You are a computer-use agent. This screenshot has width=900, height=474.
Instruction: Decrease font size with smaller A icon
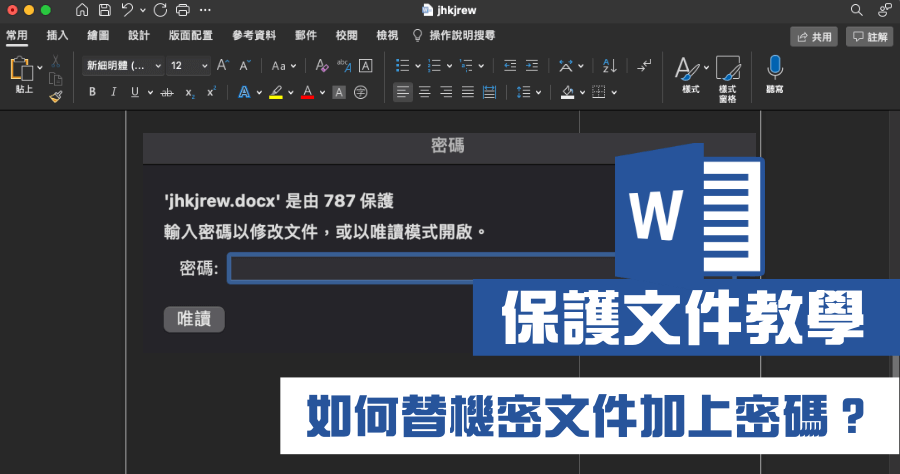[x=245, y=65]
